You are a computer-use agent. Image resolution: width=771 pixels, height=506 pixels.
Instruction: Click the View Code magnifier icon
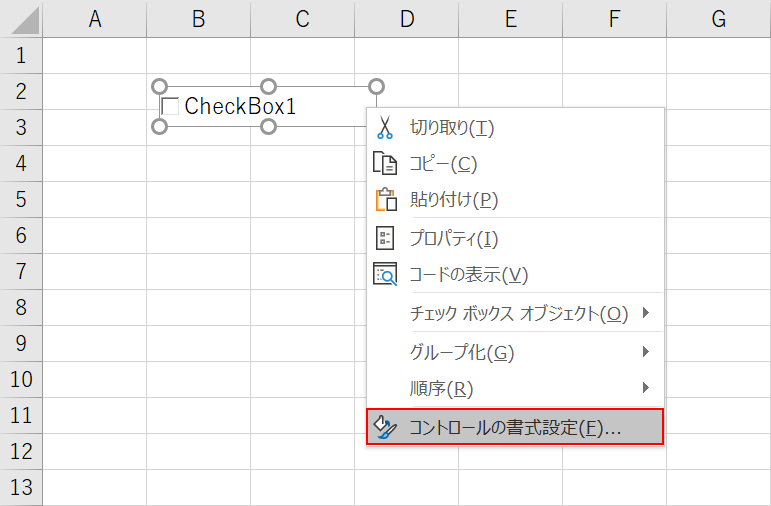pos(385,274)
